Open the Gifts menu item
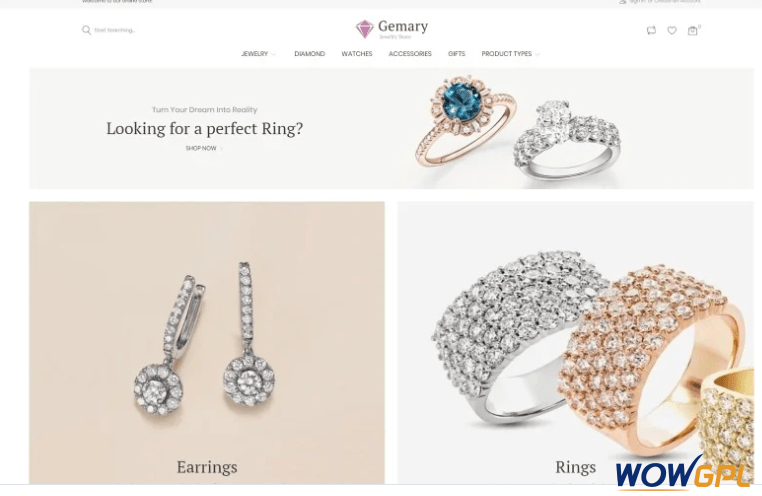This screenshot has width=762, height=496. click(x=456, y=53)
